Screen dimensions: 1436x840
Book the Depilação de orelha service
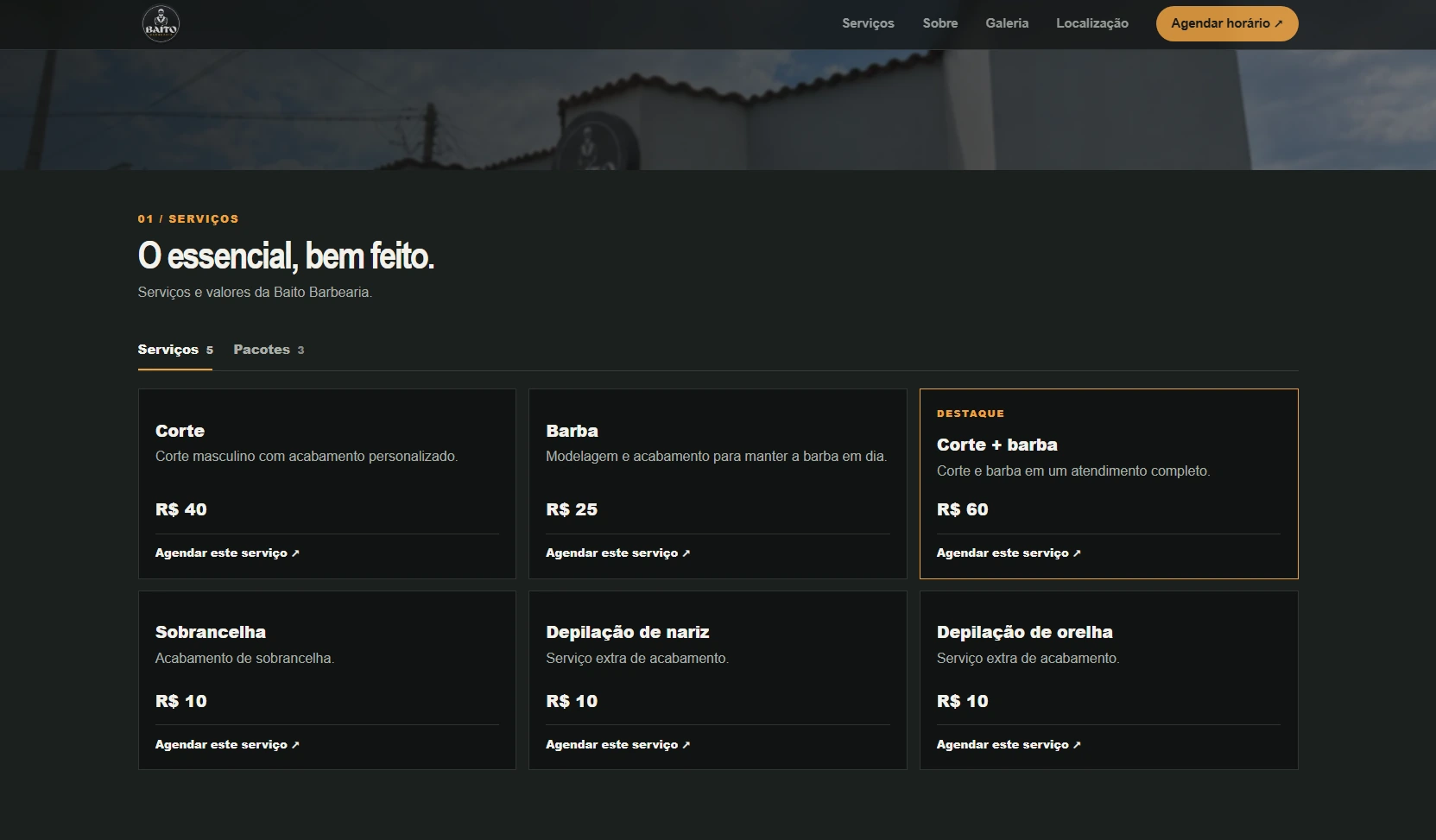point(1009,744)
